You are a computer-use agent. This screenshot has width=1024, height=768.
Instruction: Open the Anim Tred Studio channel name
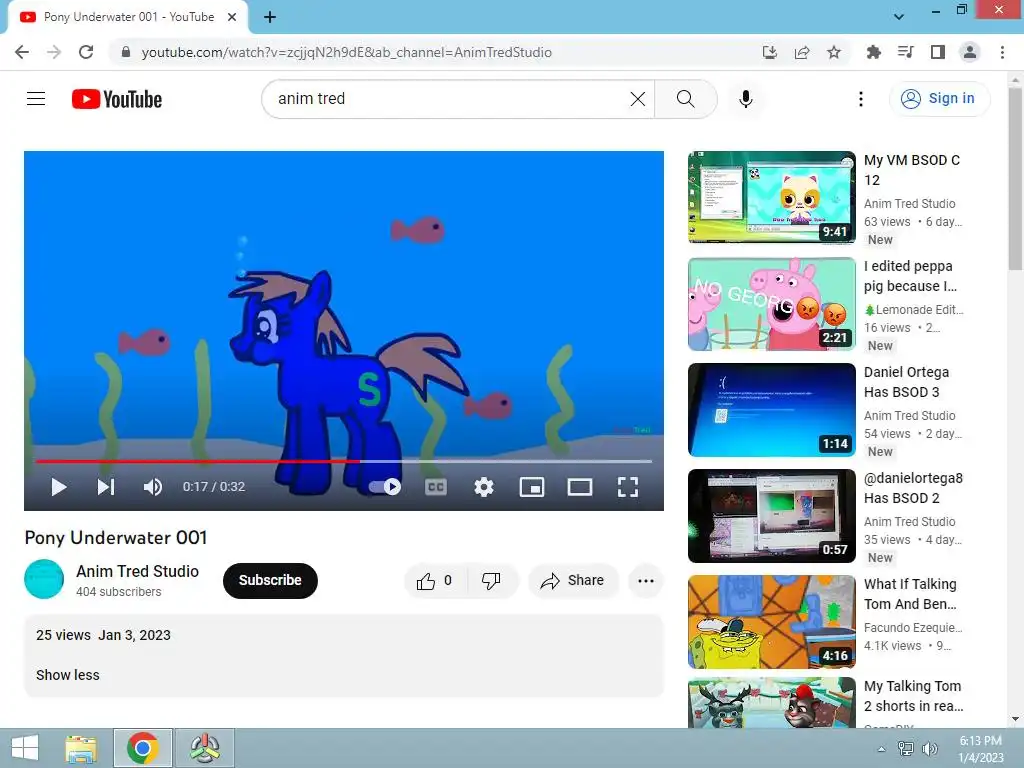[137, 571]
